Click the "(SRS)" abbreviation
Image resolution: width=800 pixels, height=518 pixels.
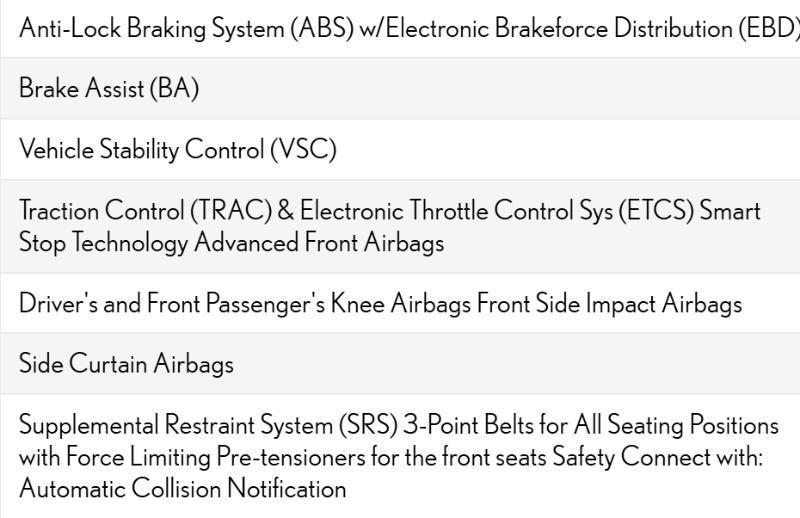click(366, 426)
